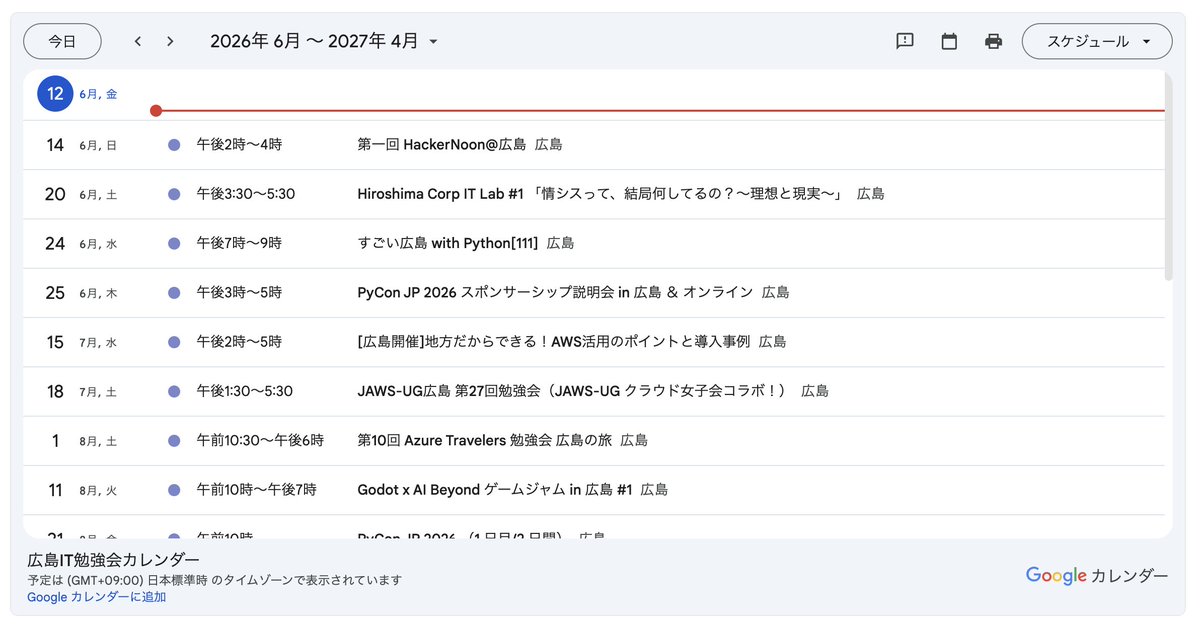The height and width of the screenshot is (627, 1200).
Task: Open the feedback speech-bubble icon
Action: (x=905, y=41)
